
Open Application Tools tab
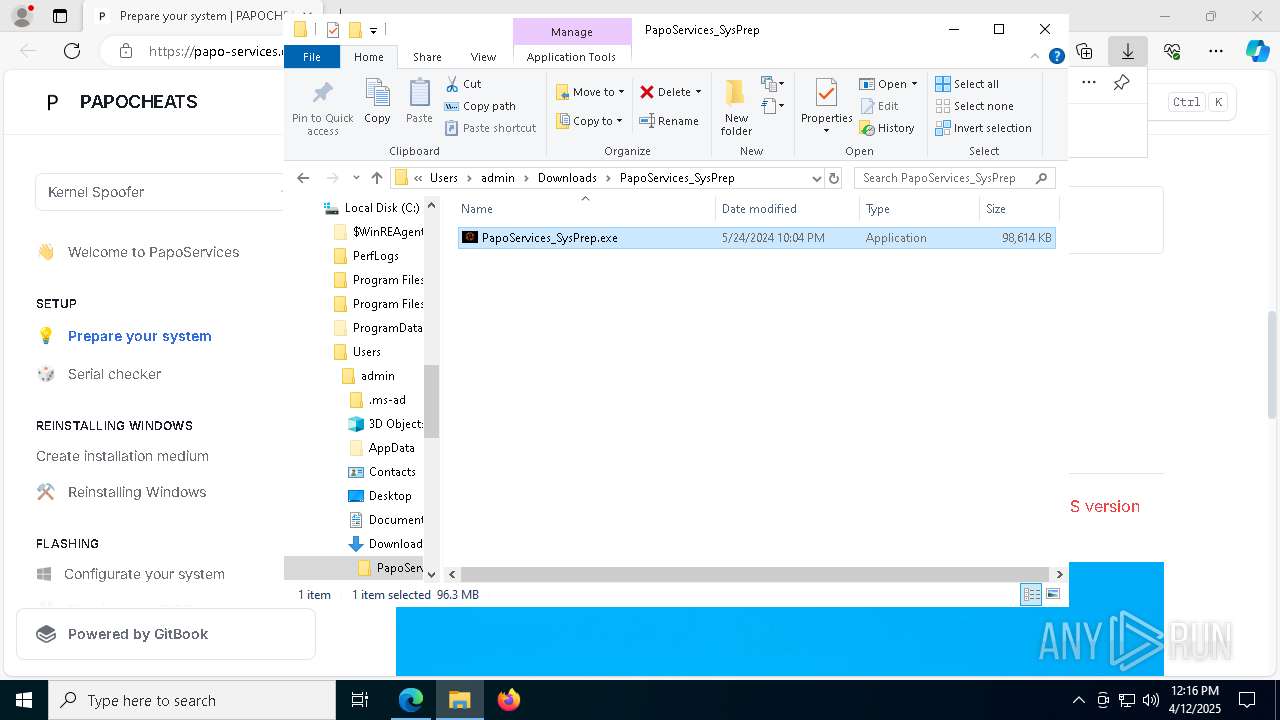coord(571,57)
